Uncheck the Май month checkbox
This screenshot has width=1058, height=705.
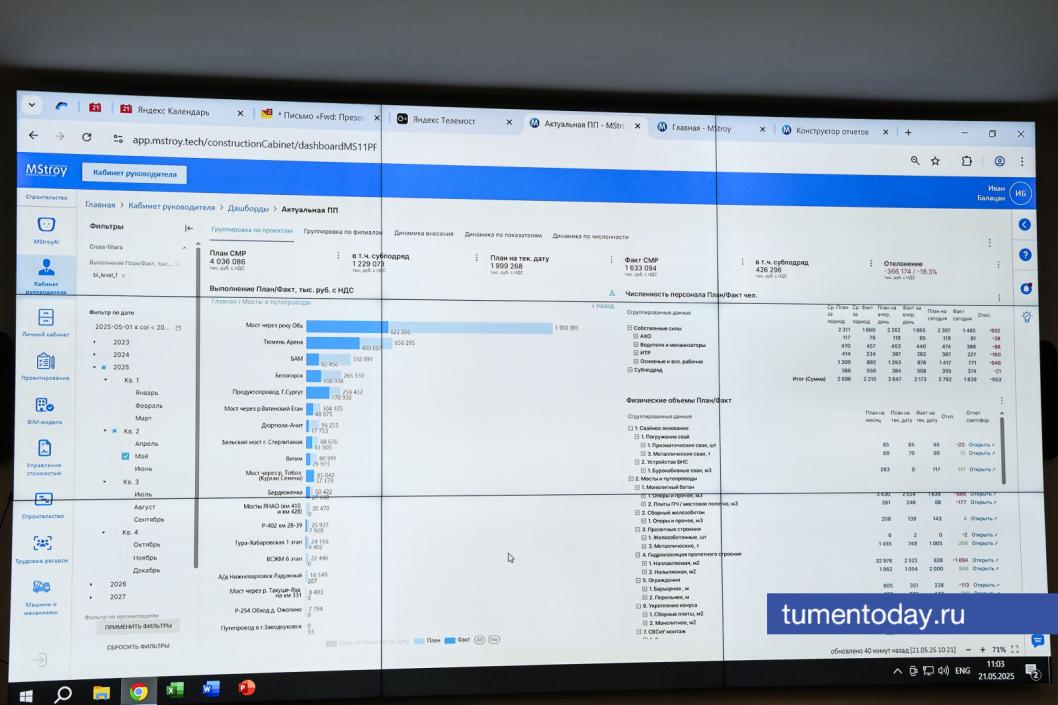125,456
